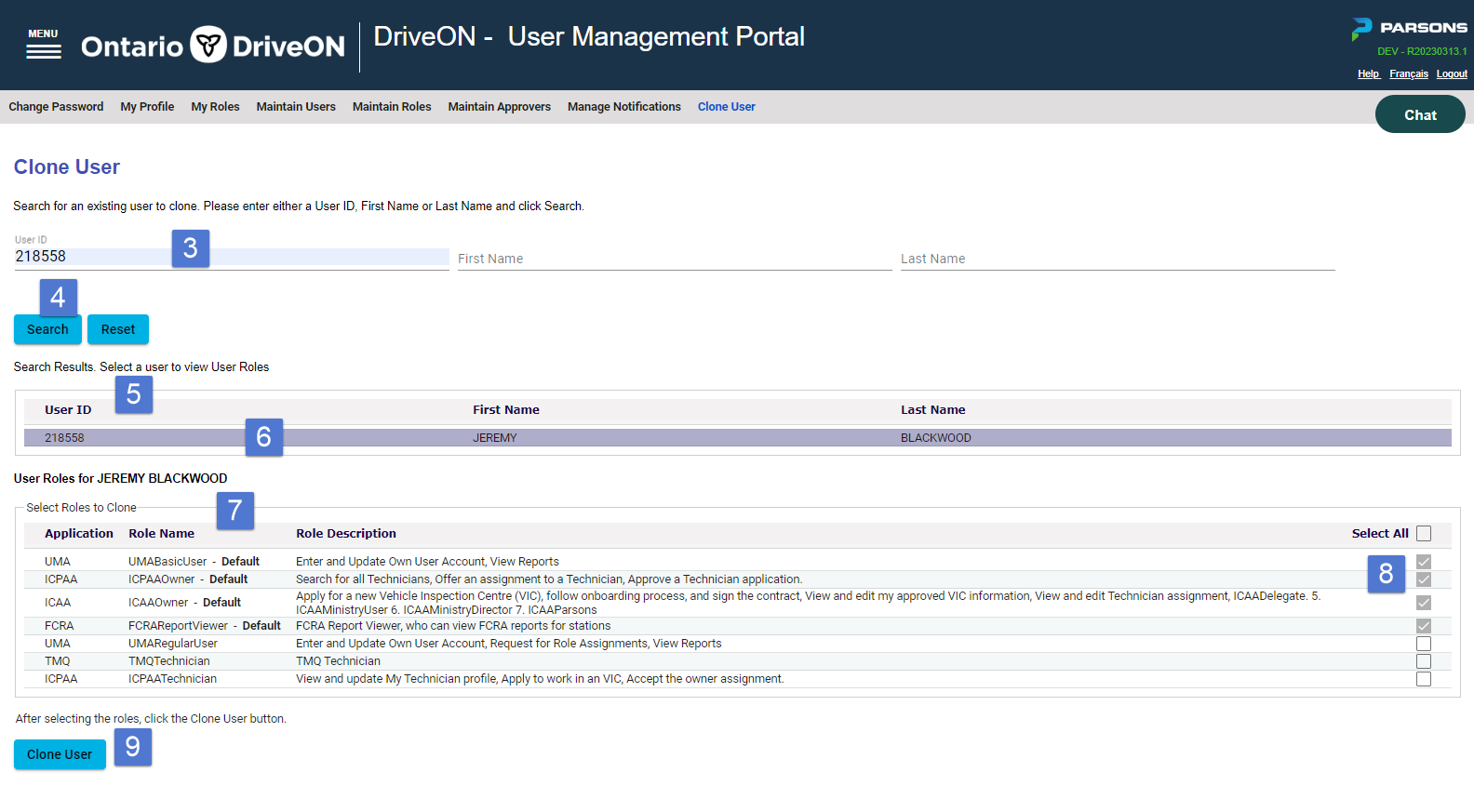Open Maintain Approvers page
The height and width of the screenshot is (812, 1474).
499,107
